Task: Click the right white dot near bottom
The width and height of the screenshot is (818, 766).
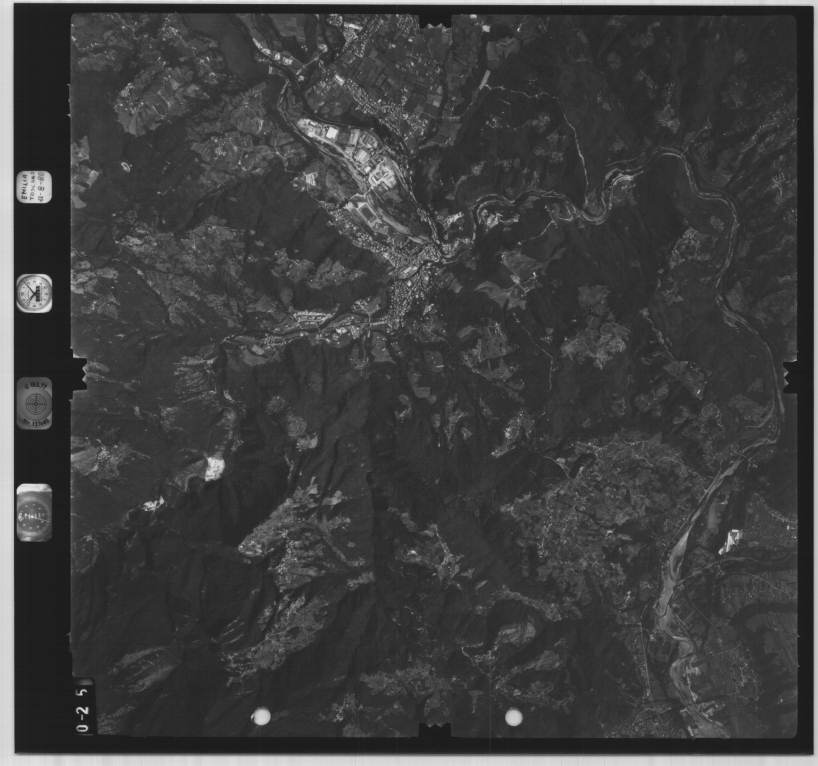Action: tap(514, 716)
